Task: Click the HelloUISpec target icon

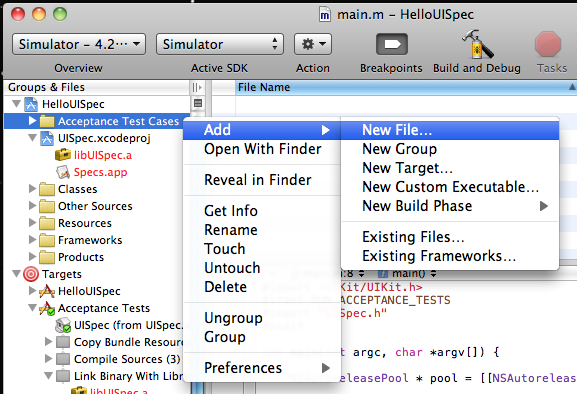Action: (x=47, y=291)
